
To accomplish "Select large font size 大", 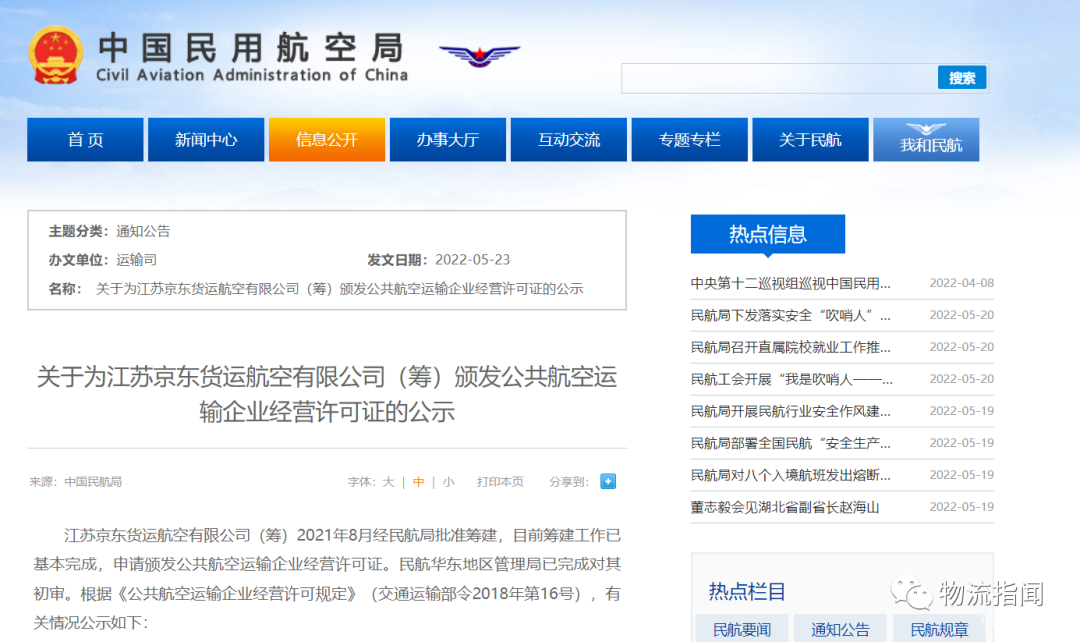I will 387,481.
